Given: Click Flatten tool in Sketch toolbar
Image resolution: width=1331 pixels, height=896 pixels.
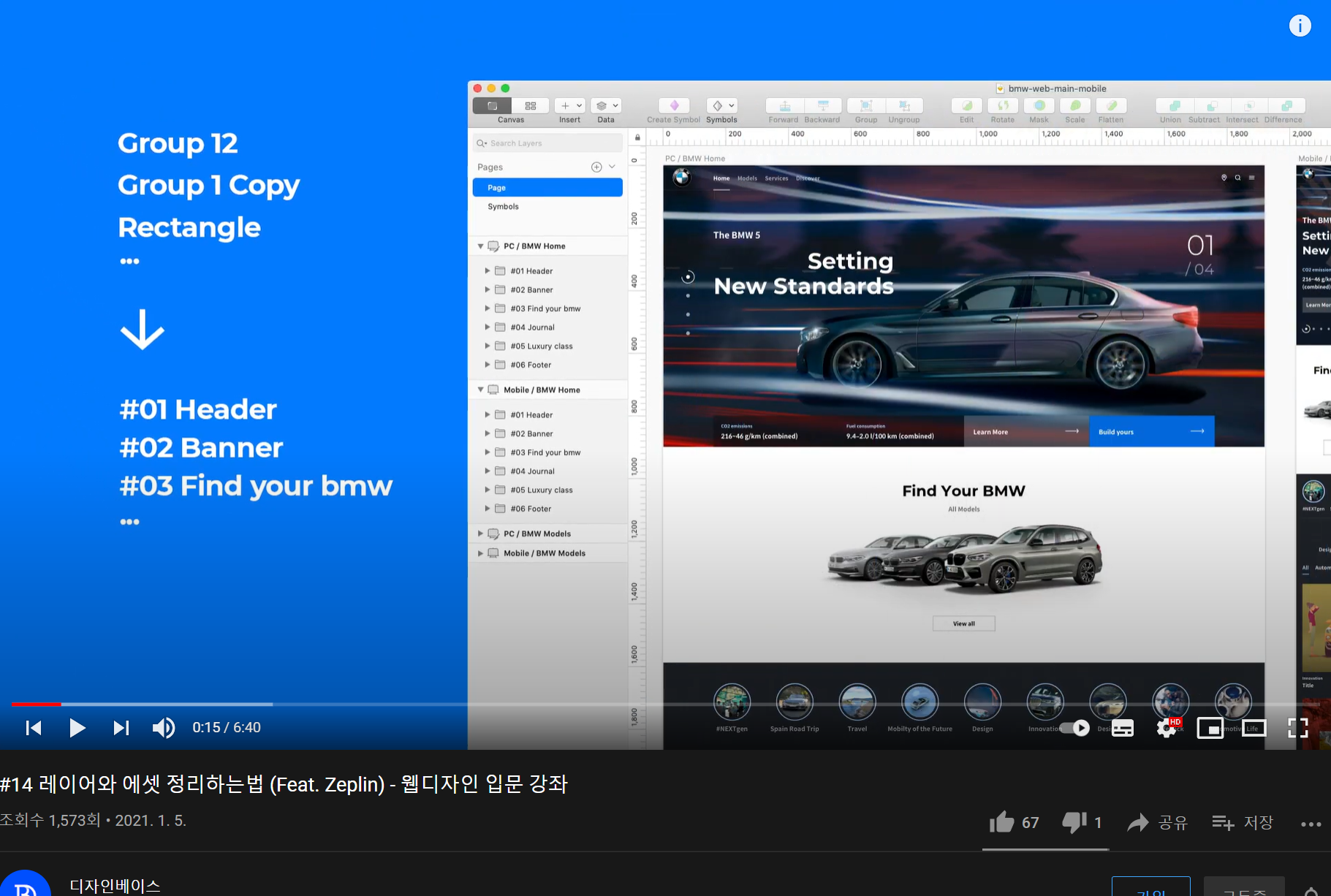Looking at the screenshot, I should click(x=1111, y=106).
